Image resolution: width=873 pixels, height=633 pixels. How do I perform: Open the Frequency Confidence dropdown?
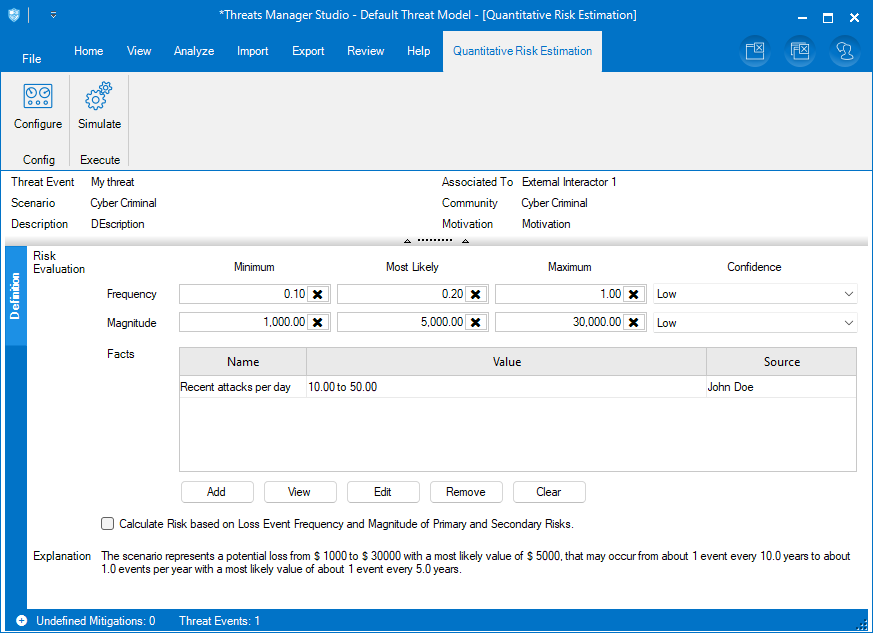pos(848,294)
